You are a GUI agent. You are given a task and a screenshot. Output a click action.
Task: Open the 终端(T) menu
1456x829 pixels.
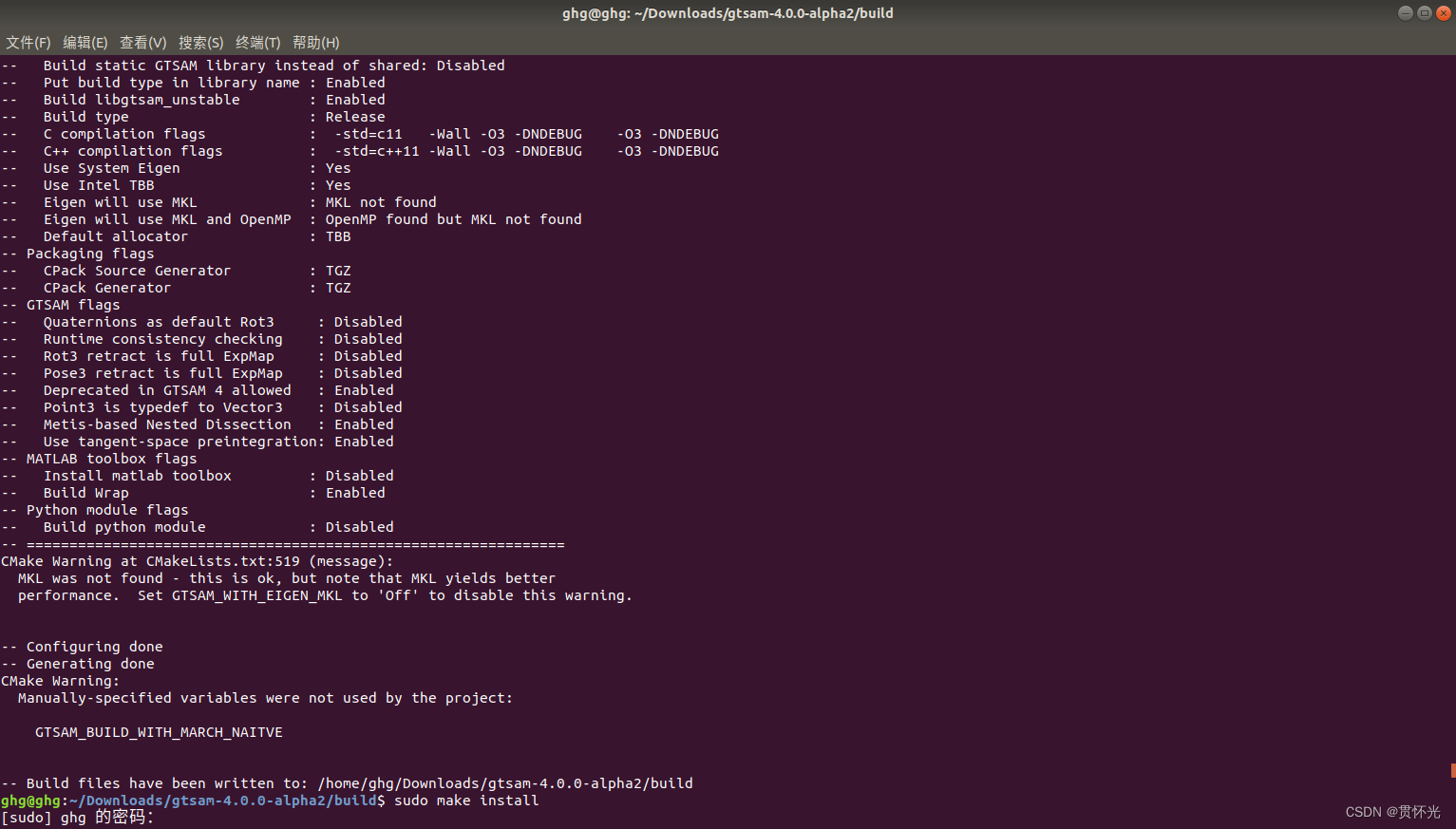(257, 43)
